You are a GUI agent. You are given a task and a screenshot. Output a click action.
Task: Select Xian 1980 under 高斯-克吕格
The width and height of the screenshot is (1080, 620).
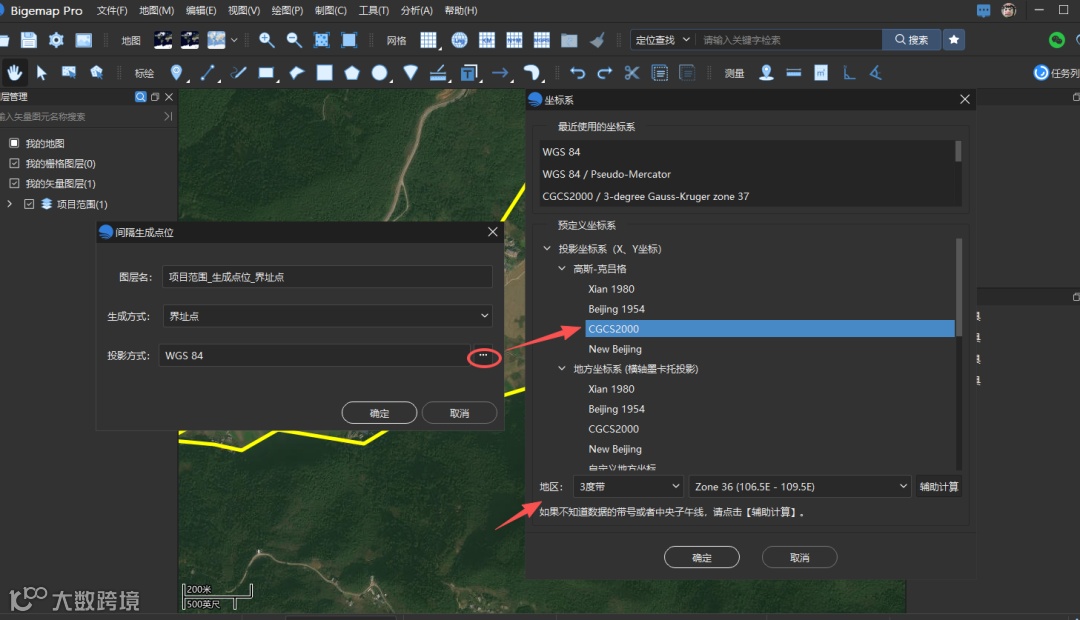click(x=611, y=289)
